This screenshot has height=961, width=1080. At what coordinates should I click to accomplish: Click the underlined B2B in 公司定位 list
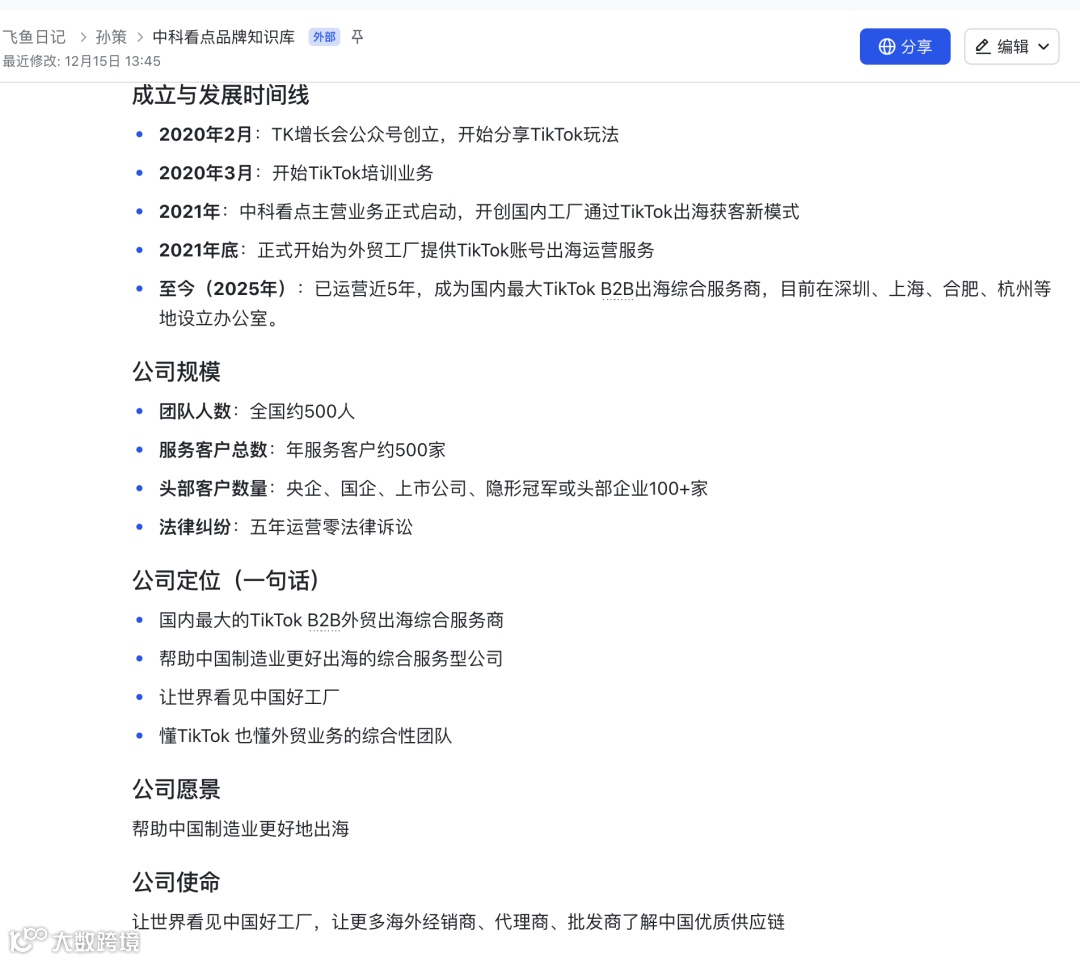(324, 621)
